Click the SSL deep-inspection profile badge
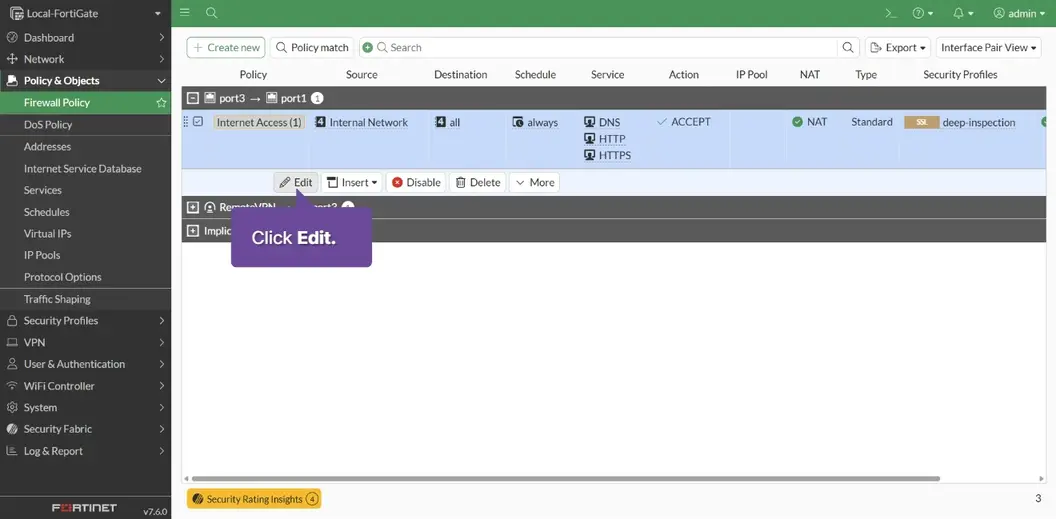This screenshot has height=519, width=1056. [x=921, y=123]
